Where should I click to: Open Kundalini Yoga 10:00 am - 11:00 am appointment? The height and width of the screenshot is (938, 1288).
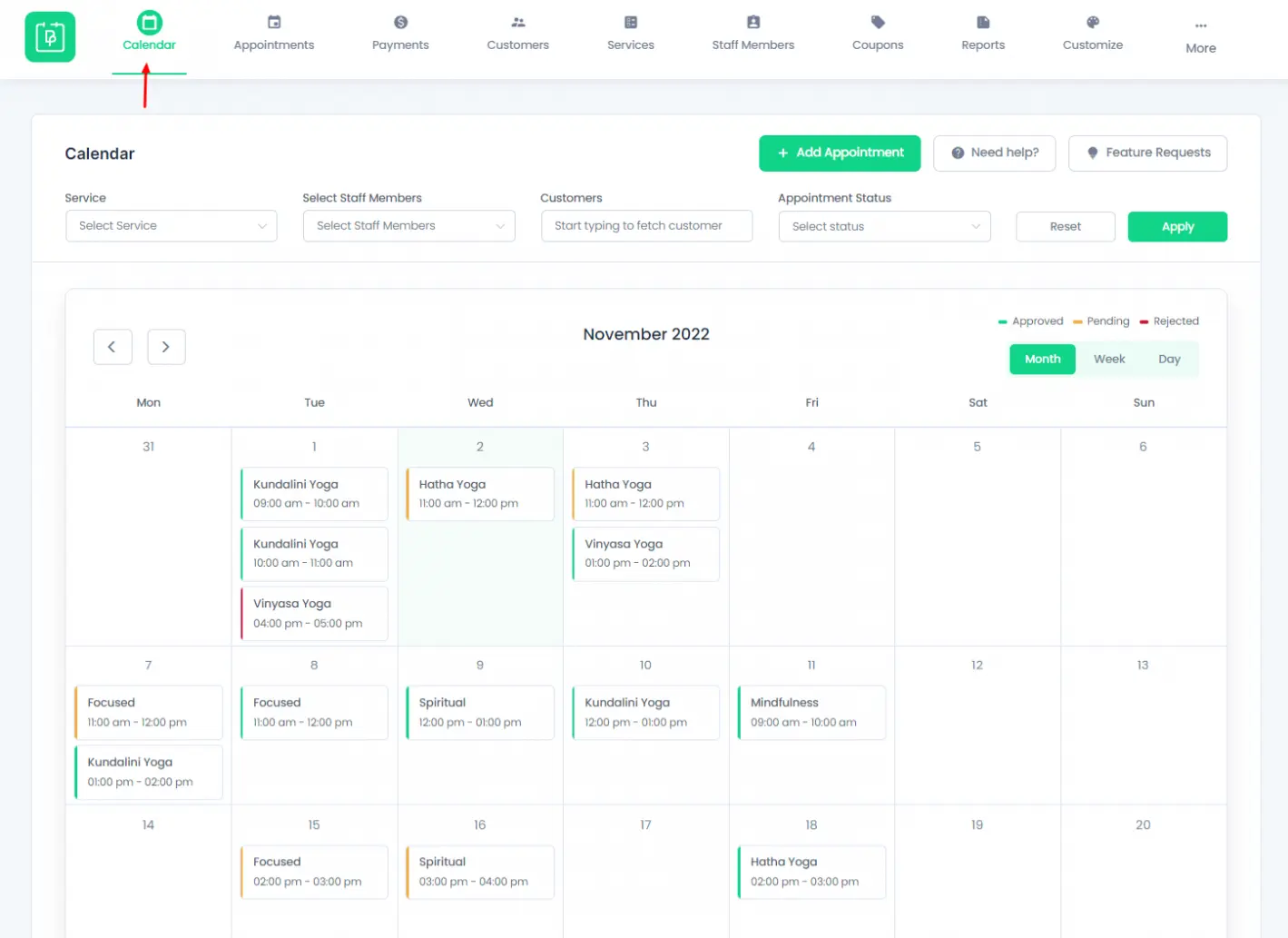click(x=314, y=554)
